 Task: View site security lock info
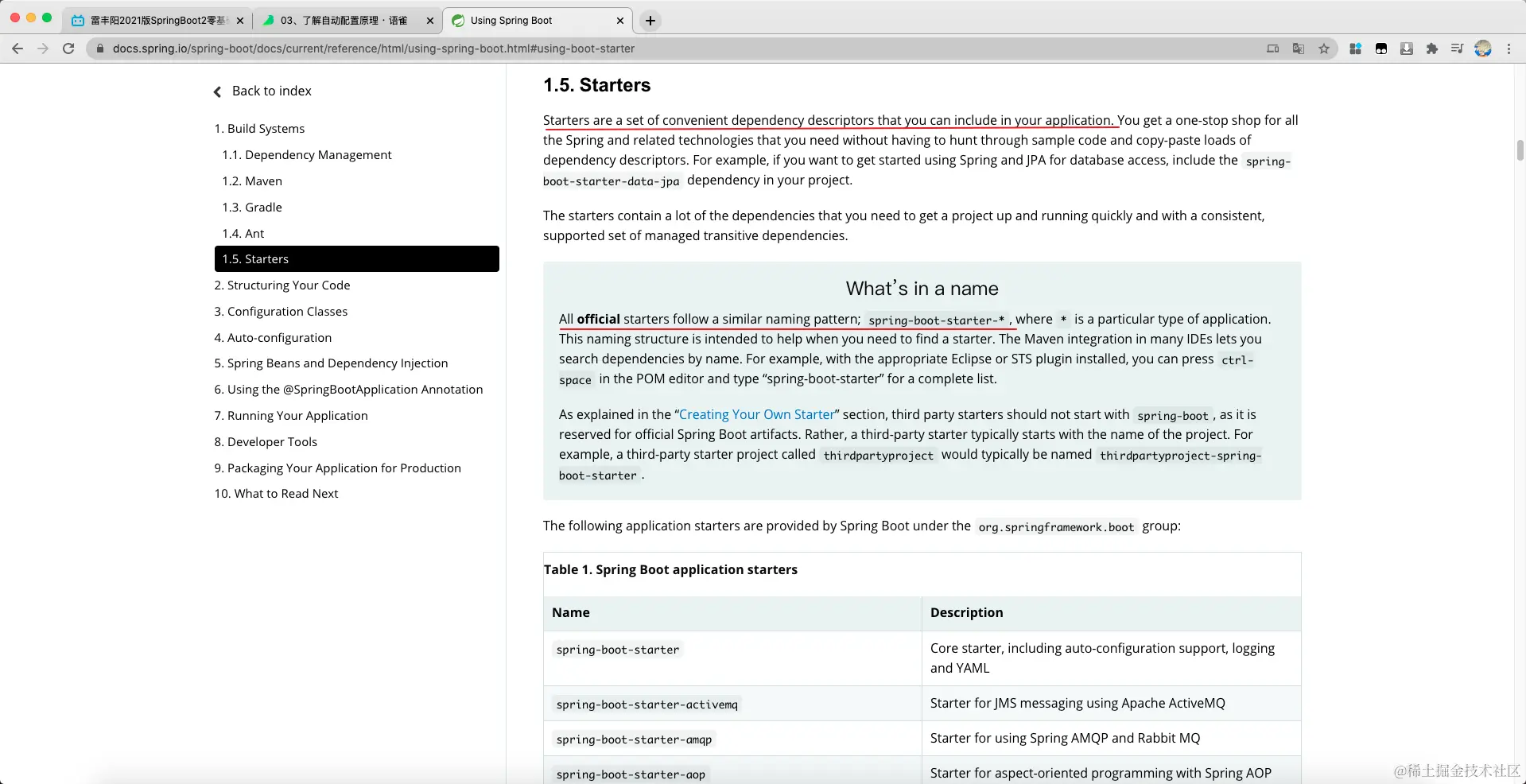point(100,49)
